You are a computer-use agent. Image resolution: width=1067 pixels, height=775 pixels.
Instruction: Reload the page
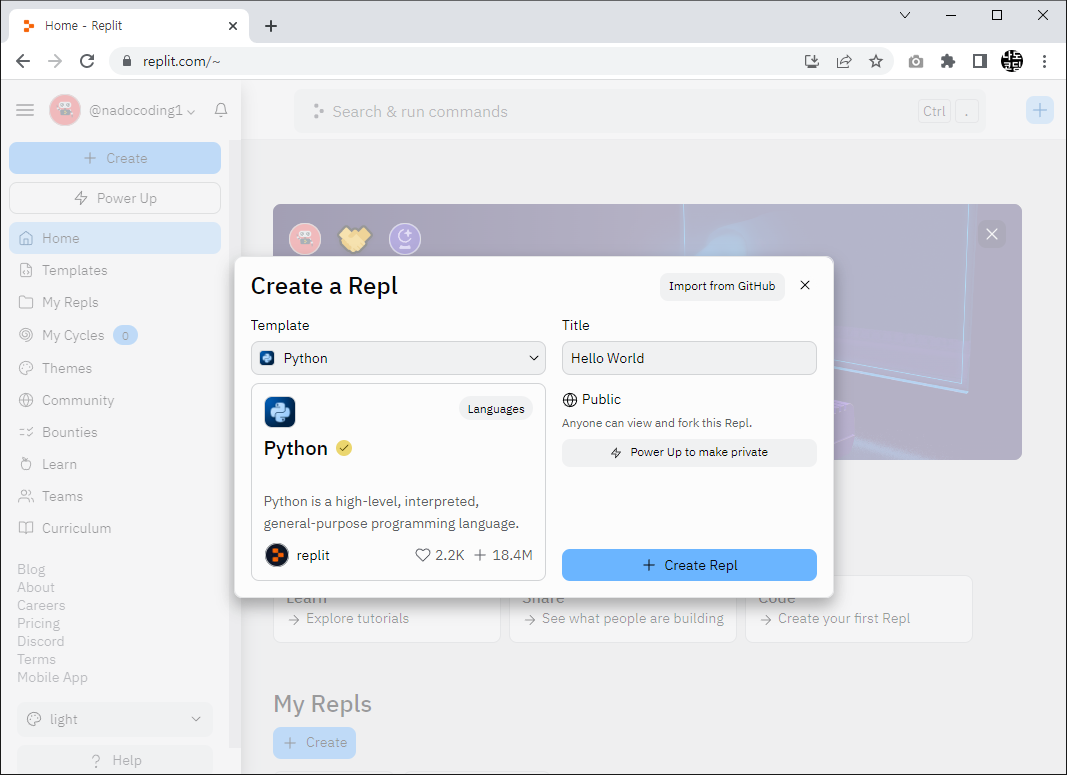(87, 61)
